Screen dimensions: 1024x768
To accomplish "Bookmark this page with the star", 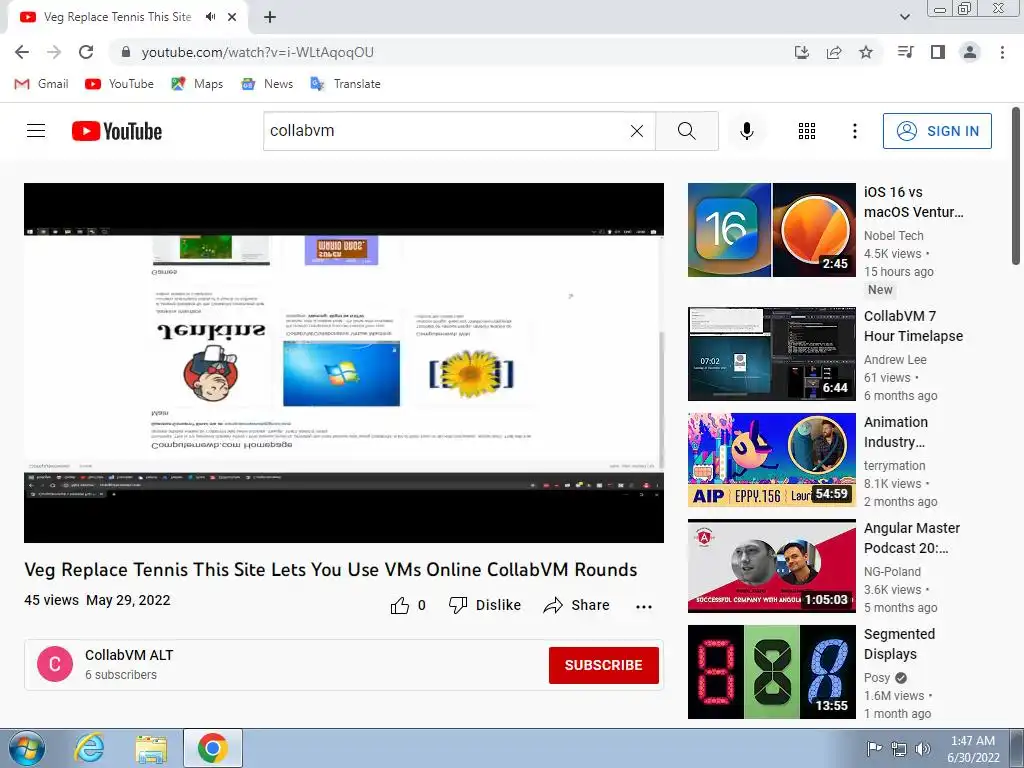I will (866, 52).
